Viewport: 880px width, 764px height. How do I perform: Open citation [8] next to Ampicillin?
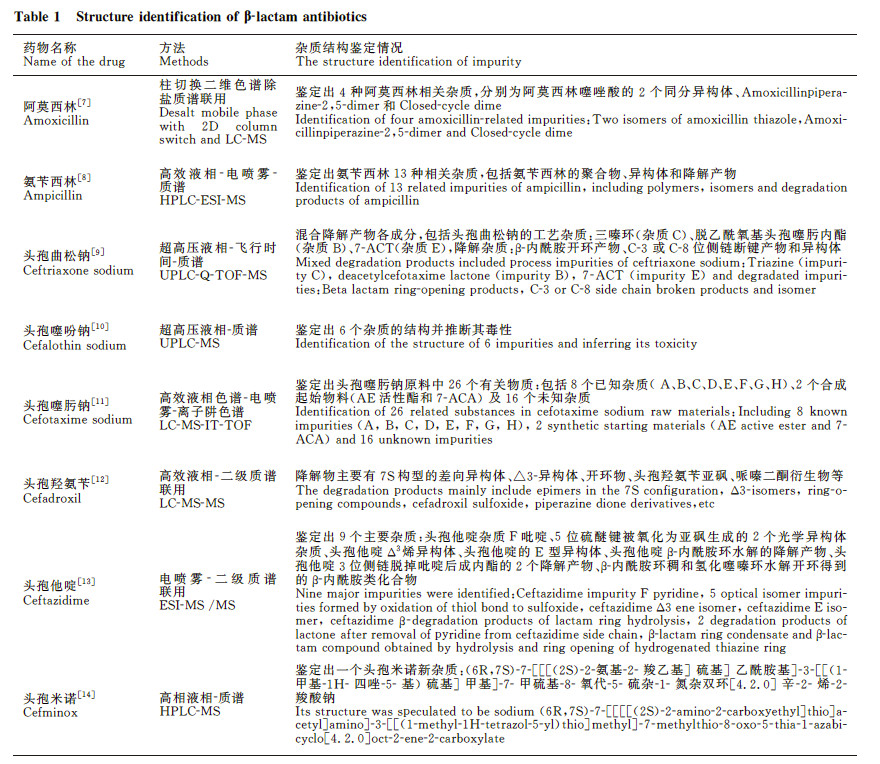(x=84, y=177)
